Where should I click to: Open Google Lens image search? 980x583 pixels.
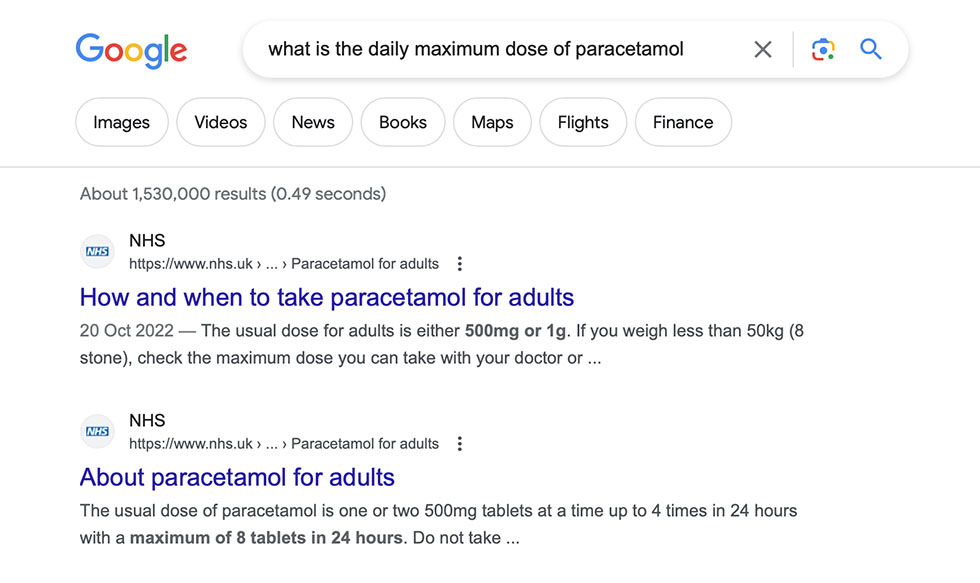tap(823, 49)
